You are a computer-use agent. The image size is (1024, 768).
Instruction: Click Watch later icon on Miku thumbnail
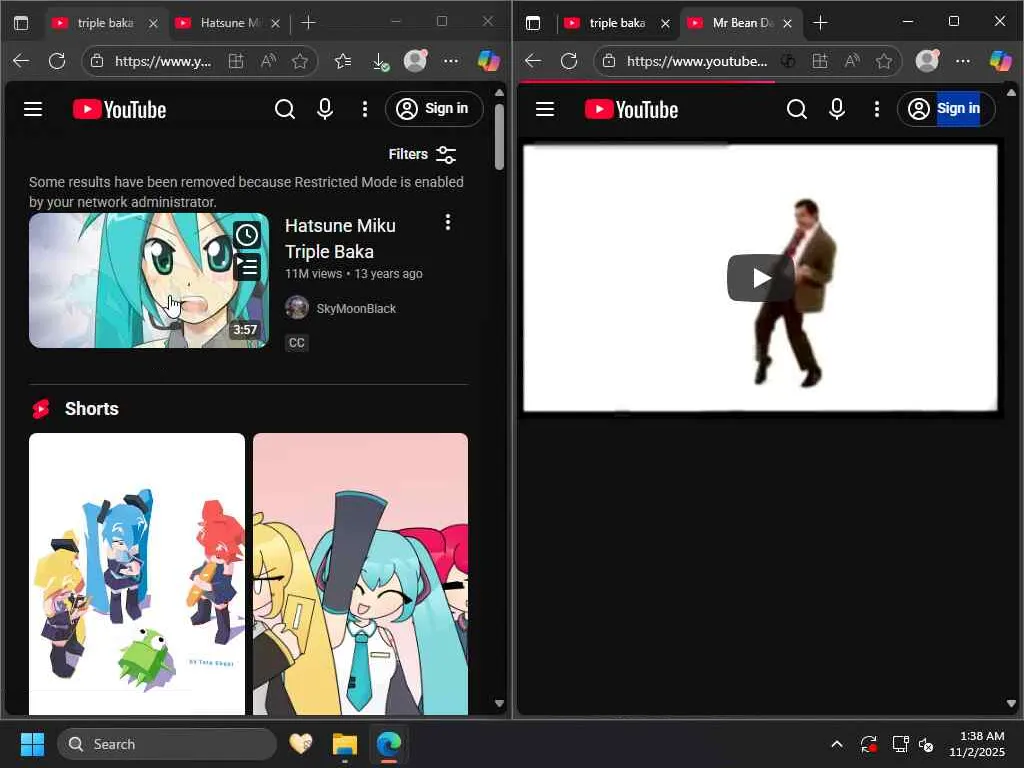tap(247, 235)
